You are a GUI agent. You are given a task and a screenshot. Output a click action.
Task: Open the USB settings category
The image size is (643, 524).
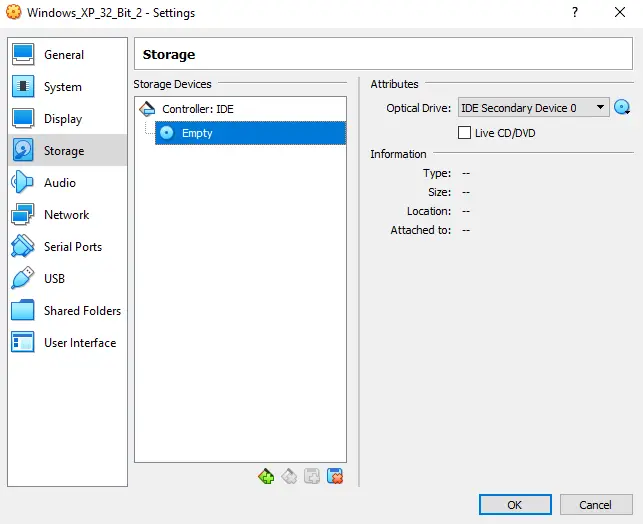(67, 278)
